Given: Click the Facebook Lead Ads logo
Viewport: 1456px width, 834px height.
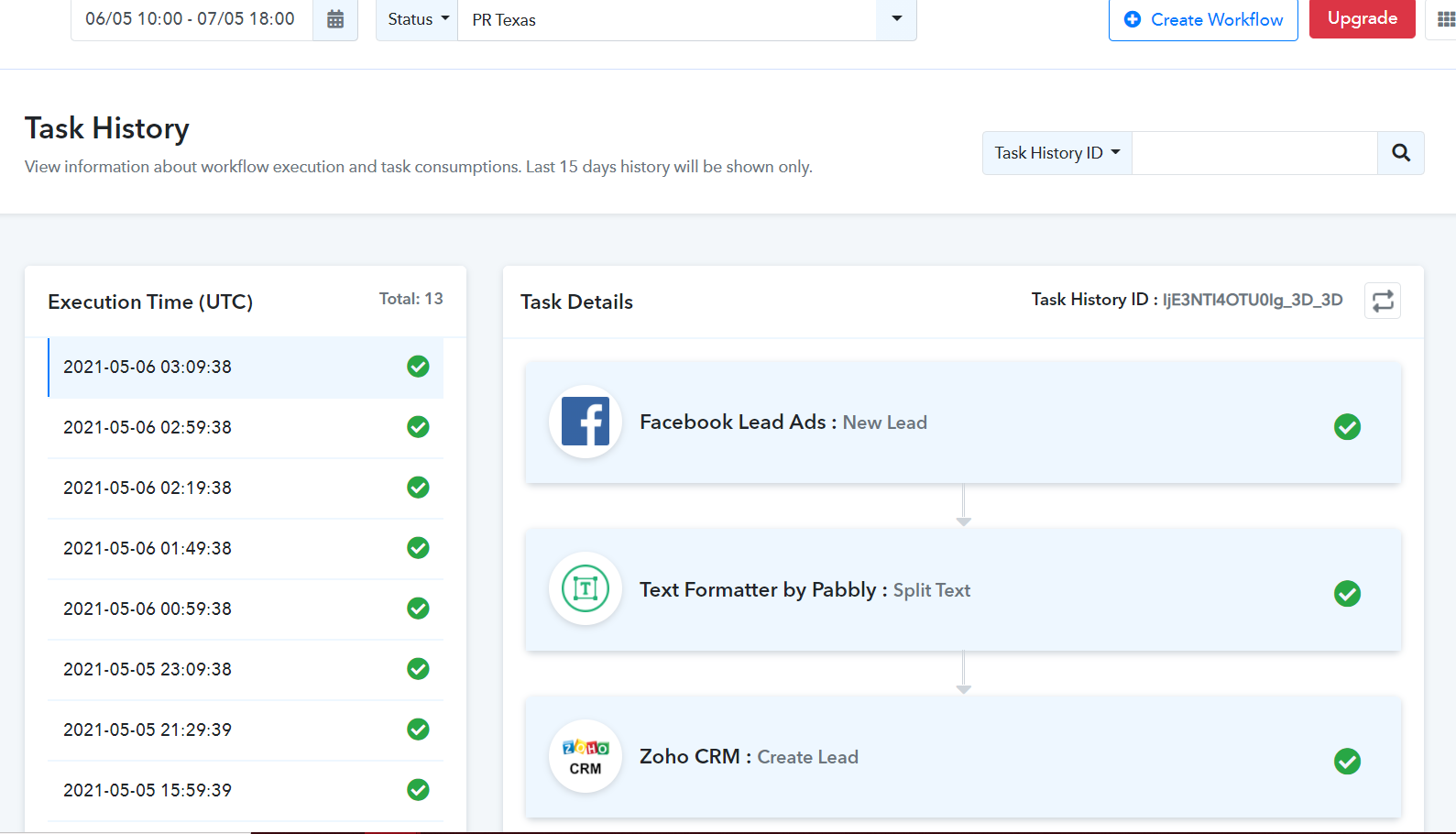Looking at the screenshot, I should click(586, 422).
